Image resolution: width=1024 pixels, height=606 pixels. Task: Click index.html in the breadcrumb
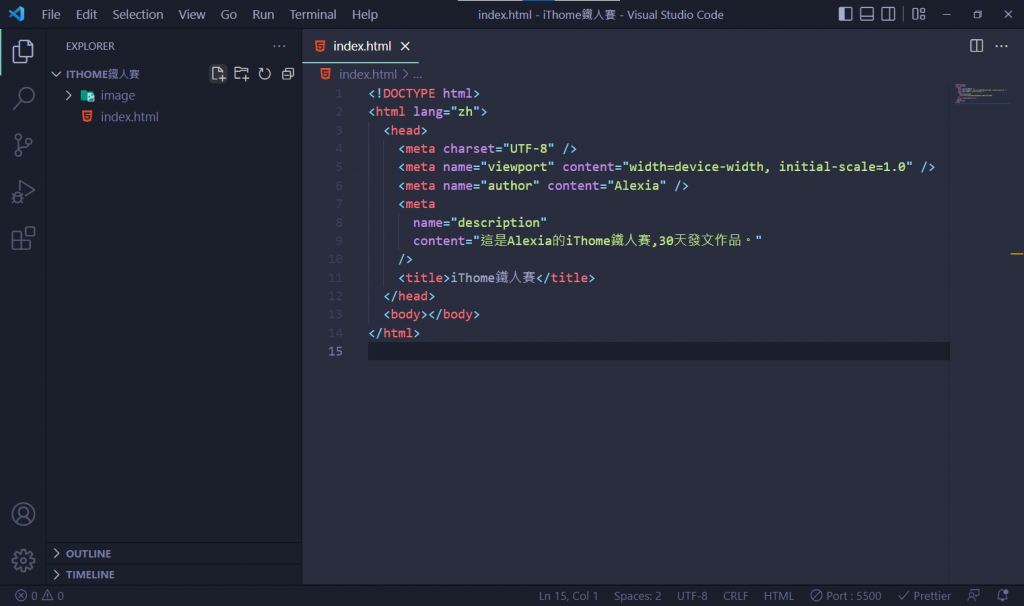[x=368, y=74]
